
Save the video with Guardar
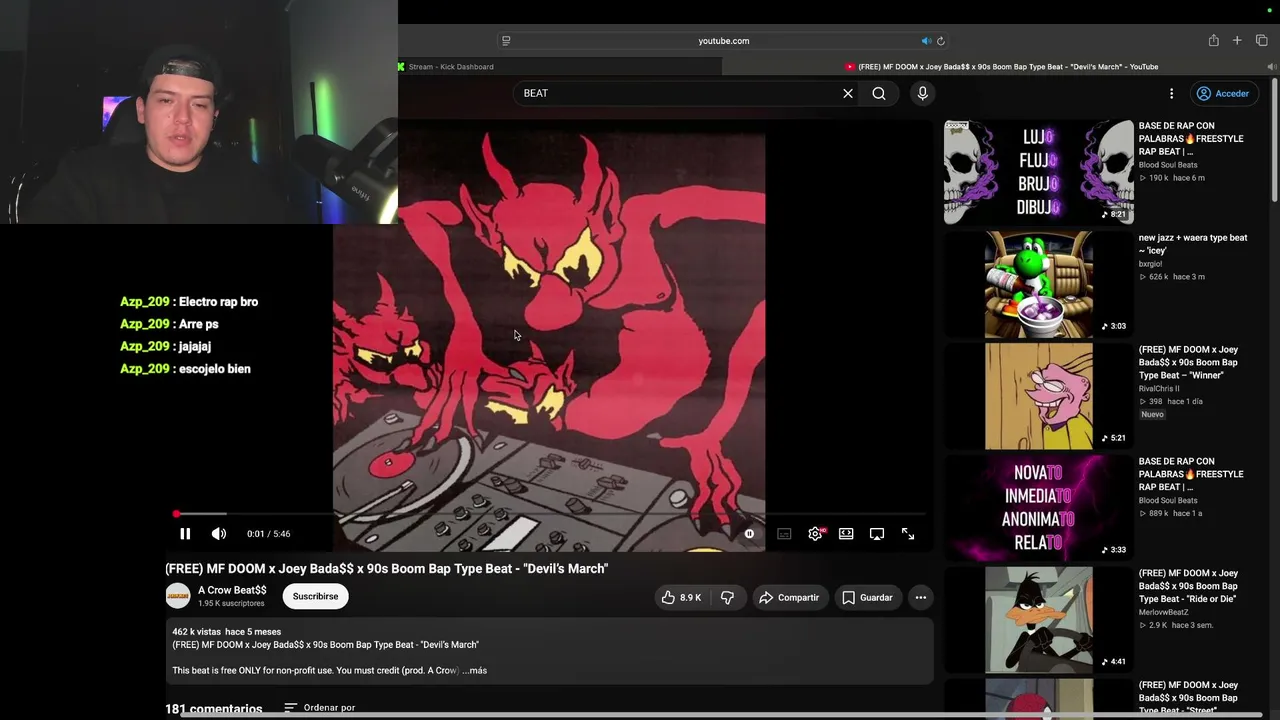click(868, 597)
